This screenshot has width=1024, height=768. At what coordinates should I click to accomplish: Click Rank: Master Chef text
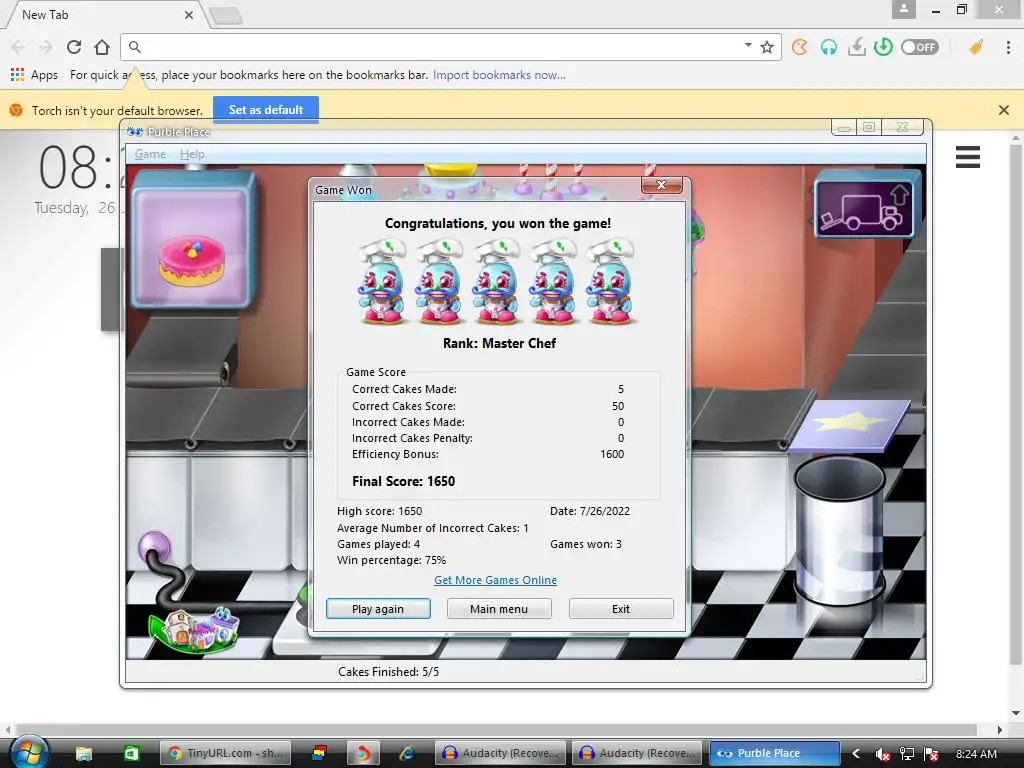pos(499,344)
